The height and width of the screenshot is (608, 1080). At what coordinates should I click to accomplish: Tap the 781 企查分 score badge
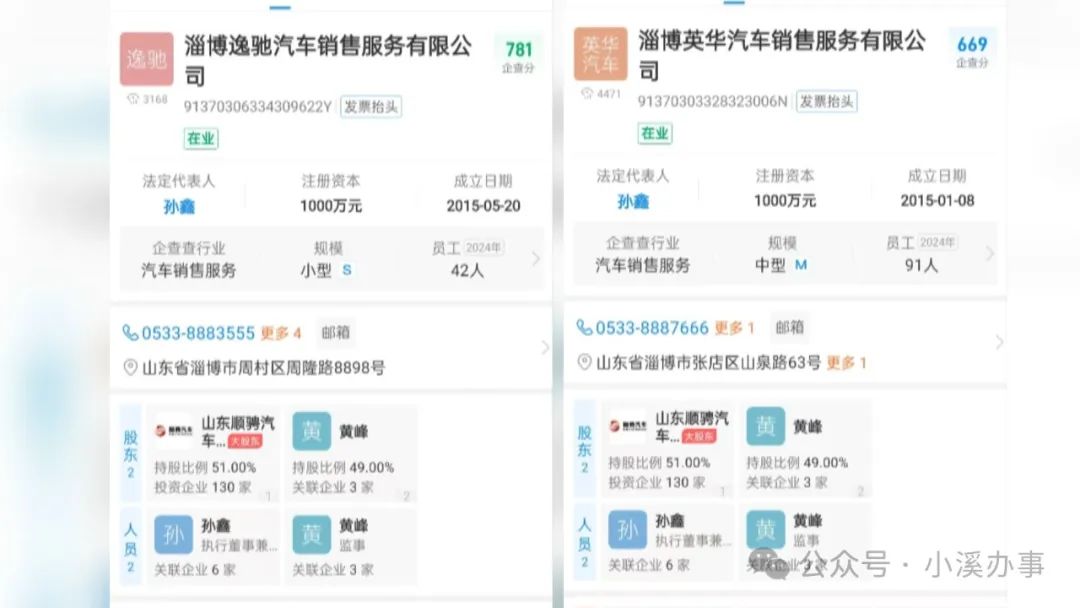click(x=519, y=56)
